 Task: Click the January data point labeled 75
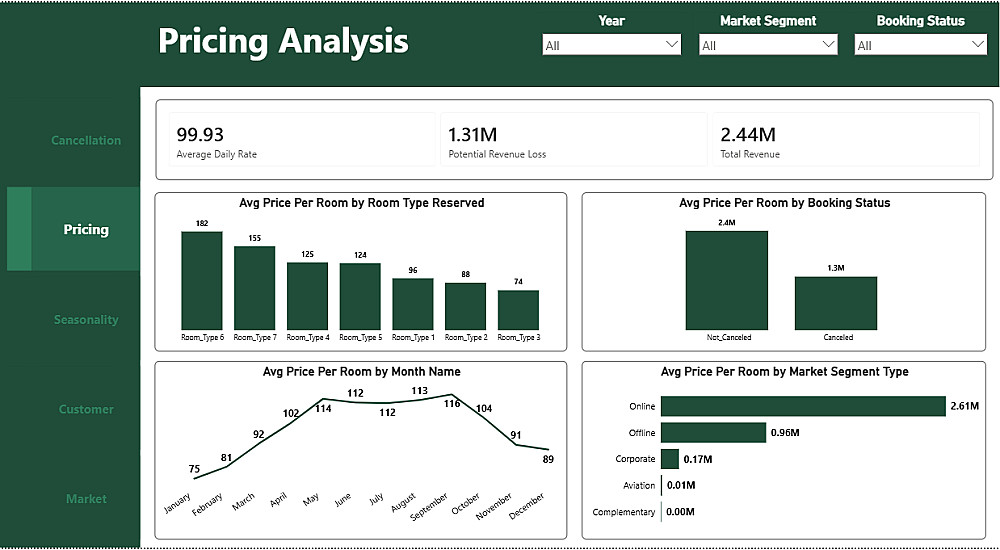195,478
